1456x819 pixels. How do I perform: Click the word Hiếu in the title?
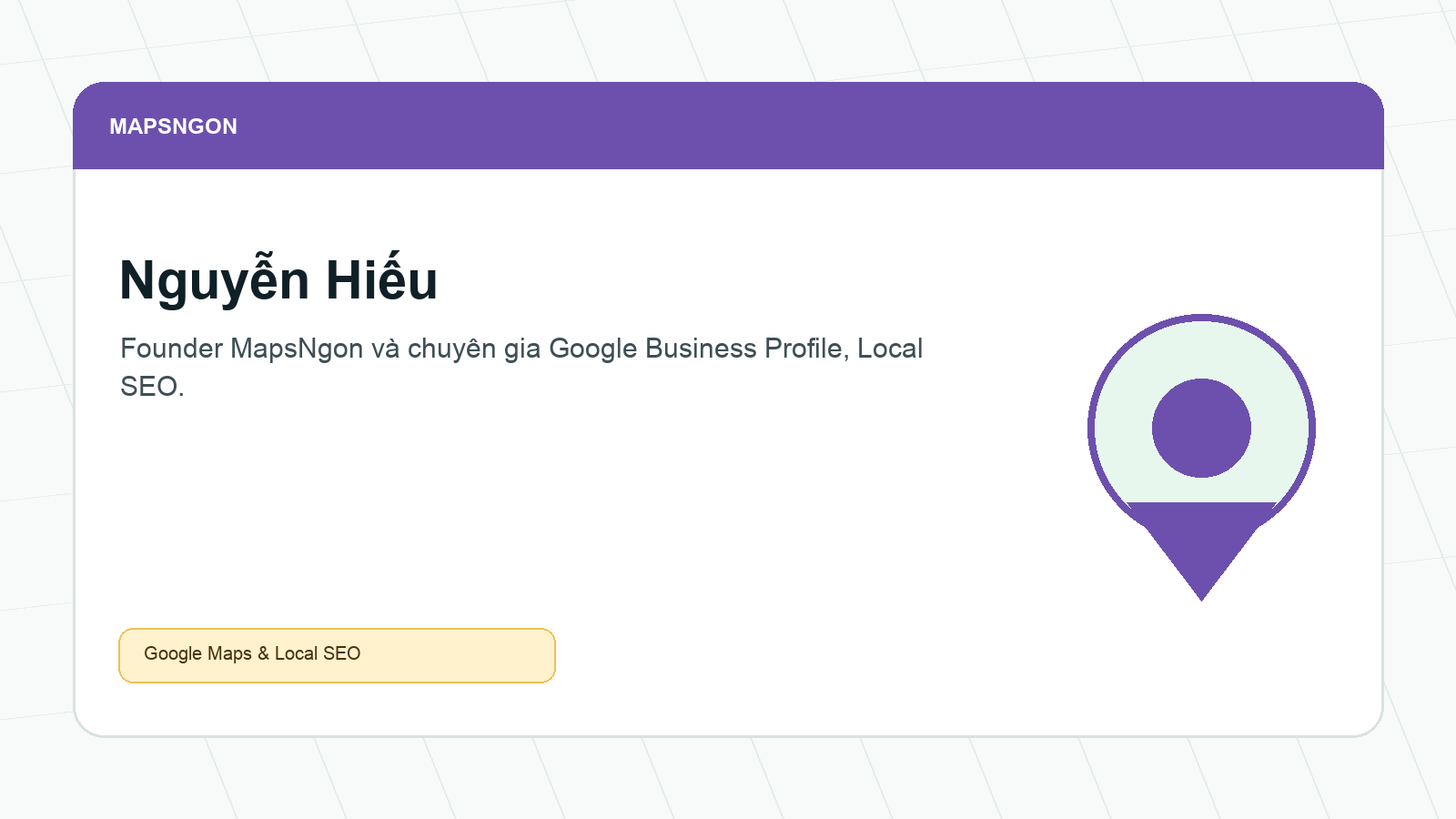382,279
